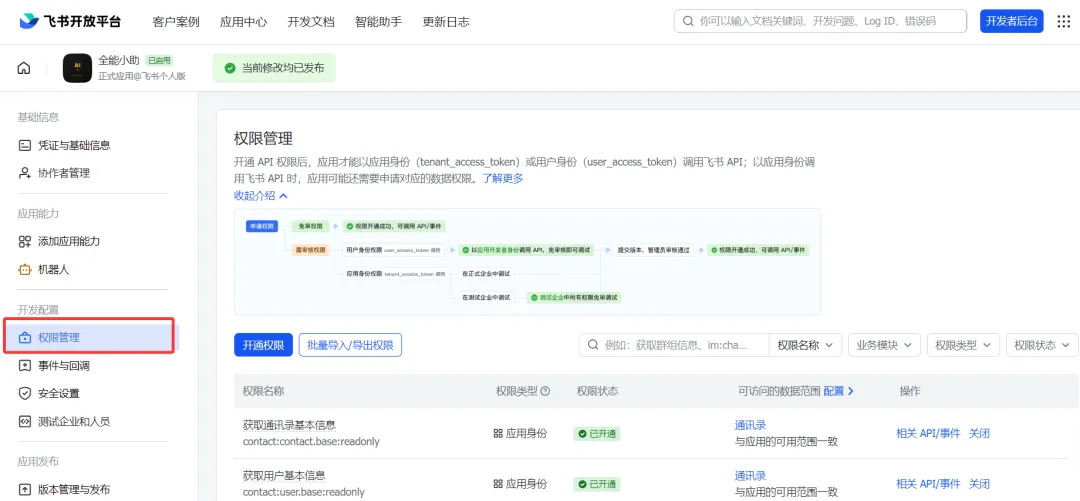
Task: Open the 权限状态 dropdown filter
Action: [x=1042, y=345]
